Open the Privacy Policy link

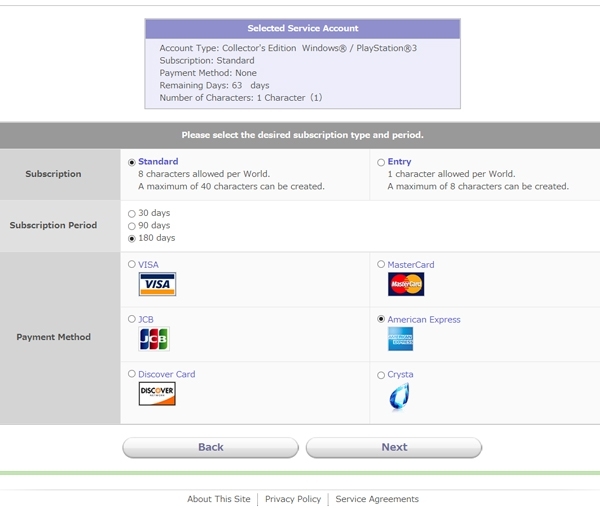293,499
